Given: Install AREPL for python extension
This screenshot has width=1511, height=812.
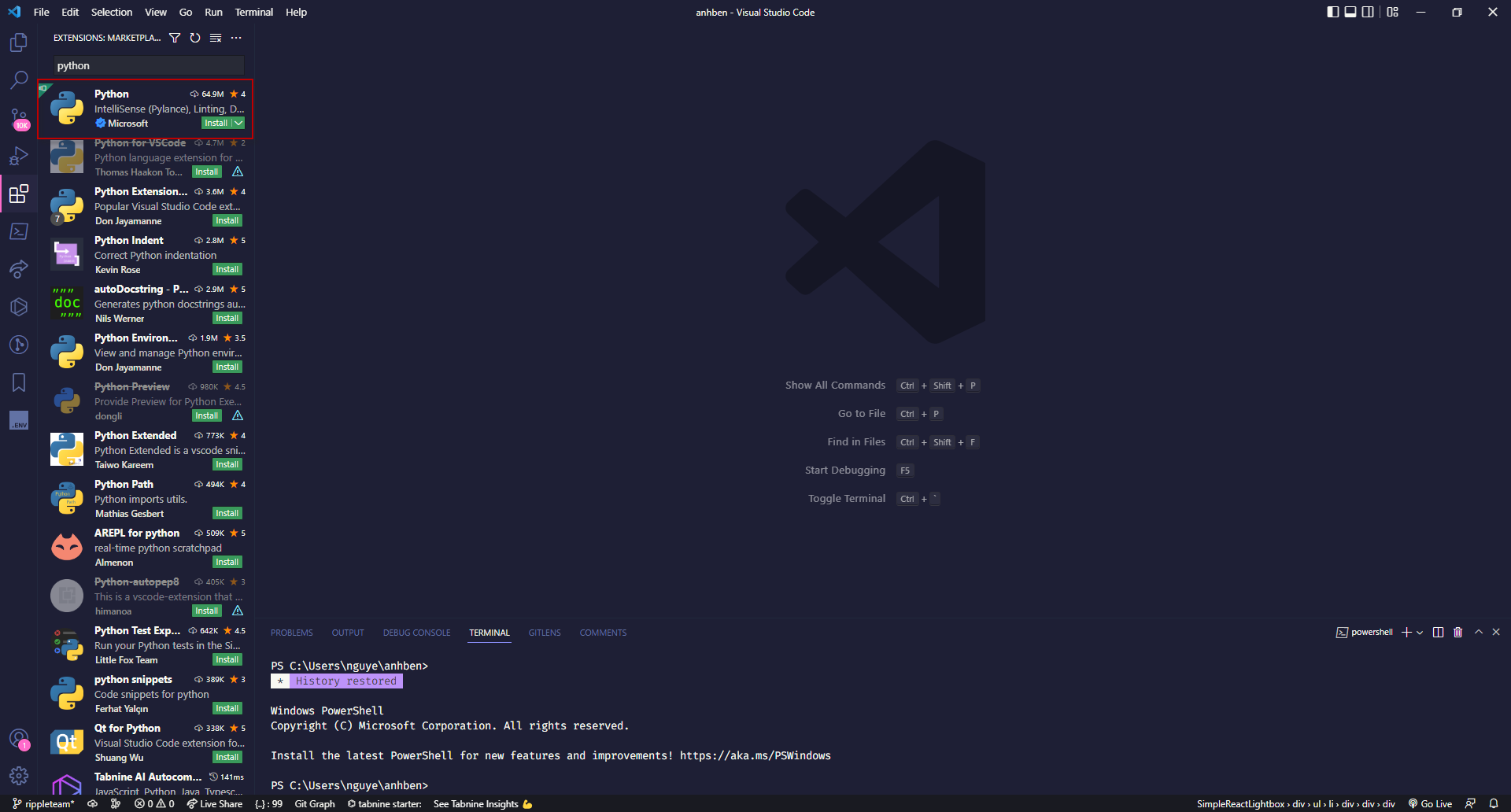Looking at the screenshot, I should (x=227, y=562).
